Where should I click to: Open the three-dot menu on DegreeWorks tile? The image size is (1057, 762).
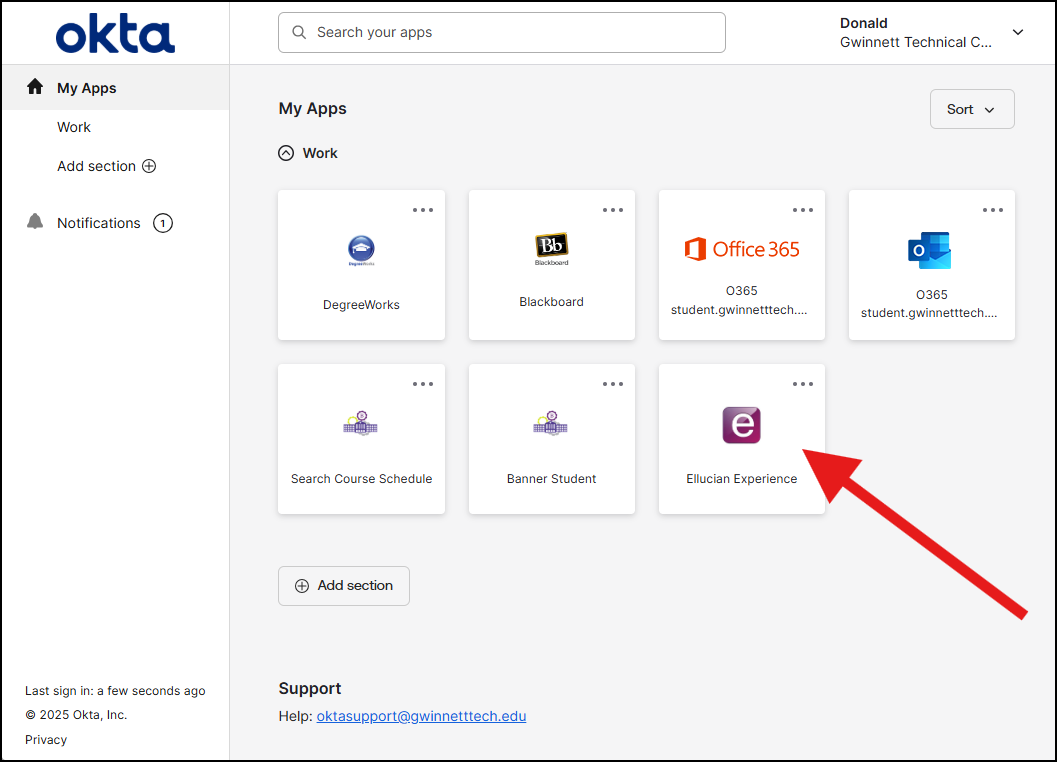point(423,210)
